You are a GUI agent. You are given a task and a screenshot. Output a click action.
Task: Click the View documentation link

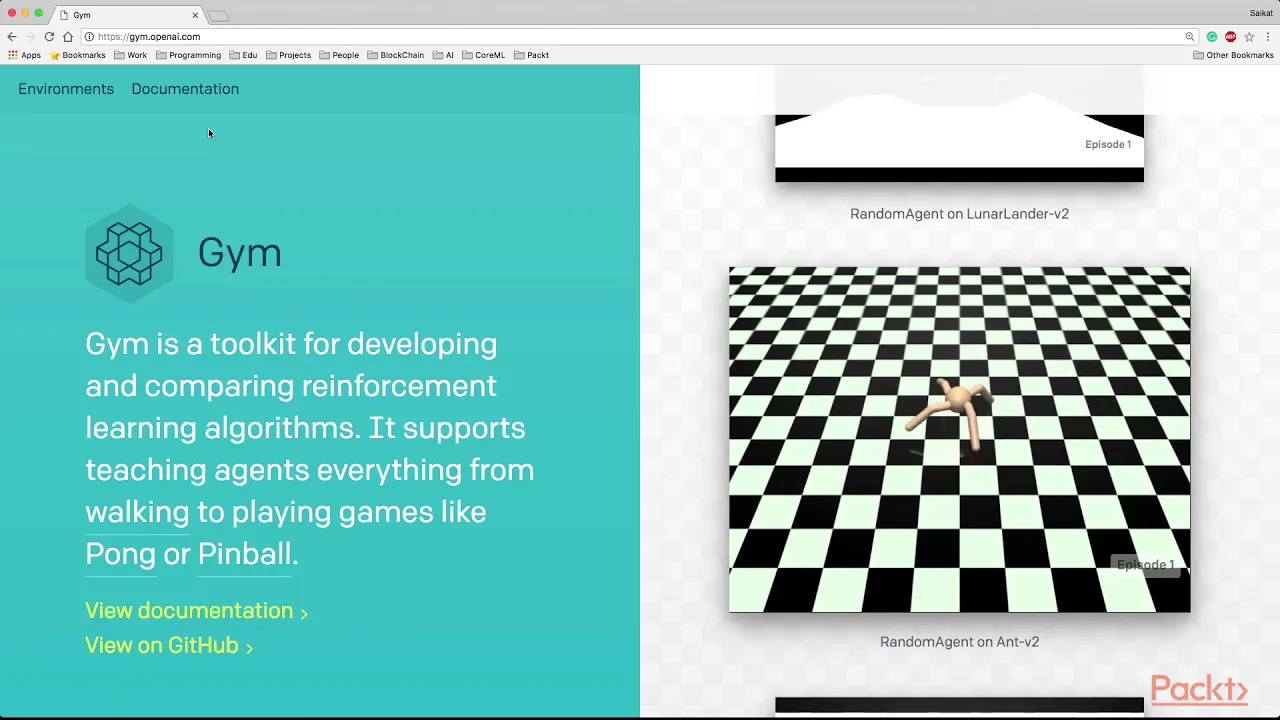click(196, 611)
